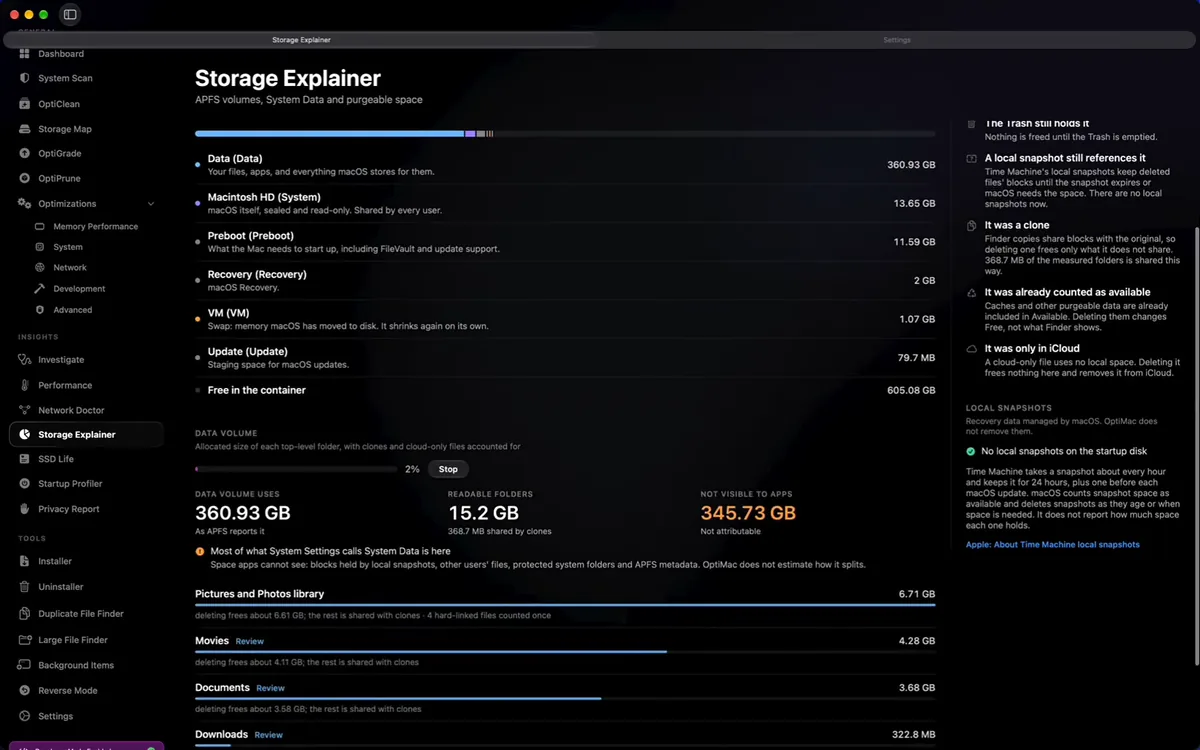Open Review link next to Downloads
1200x750 pixels.
[x=268, y=735]
